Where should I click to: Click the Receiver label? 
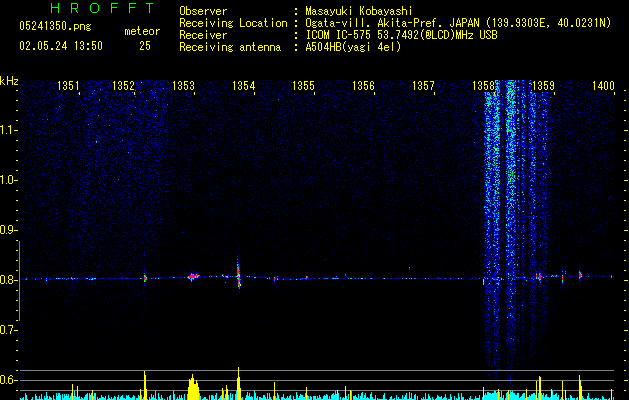tap(203, 35)
